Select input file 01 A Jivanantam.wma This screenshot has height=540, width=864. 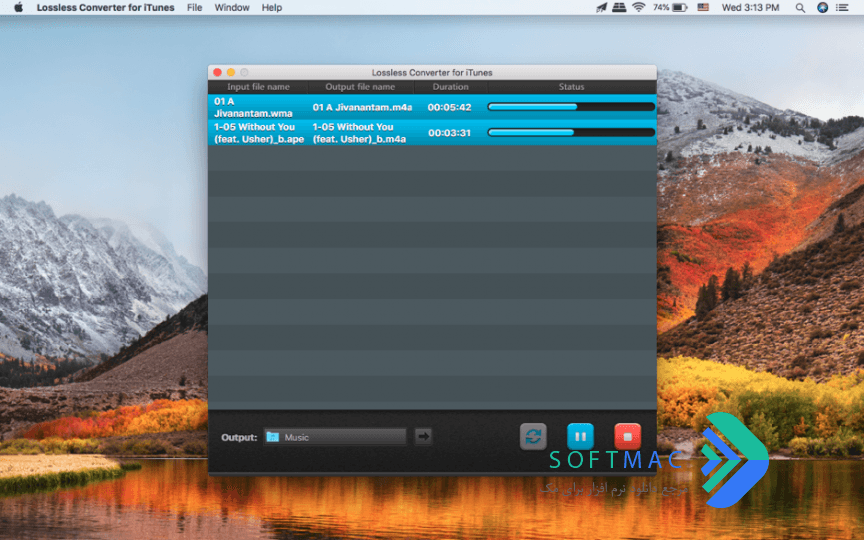(x=253, y=107)
